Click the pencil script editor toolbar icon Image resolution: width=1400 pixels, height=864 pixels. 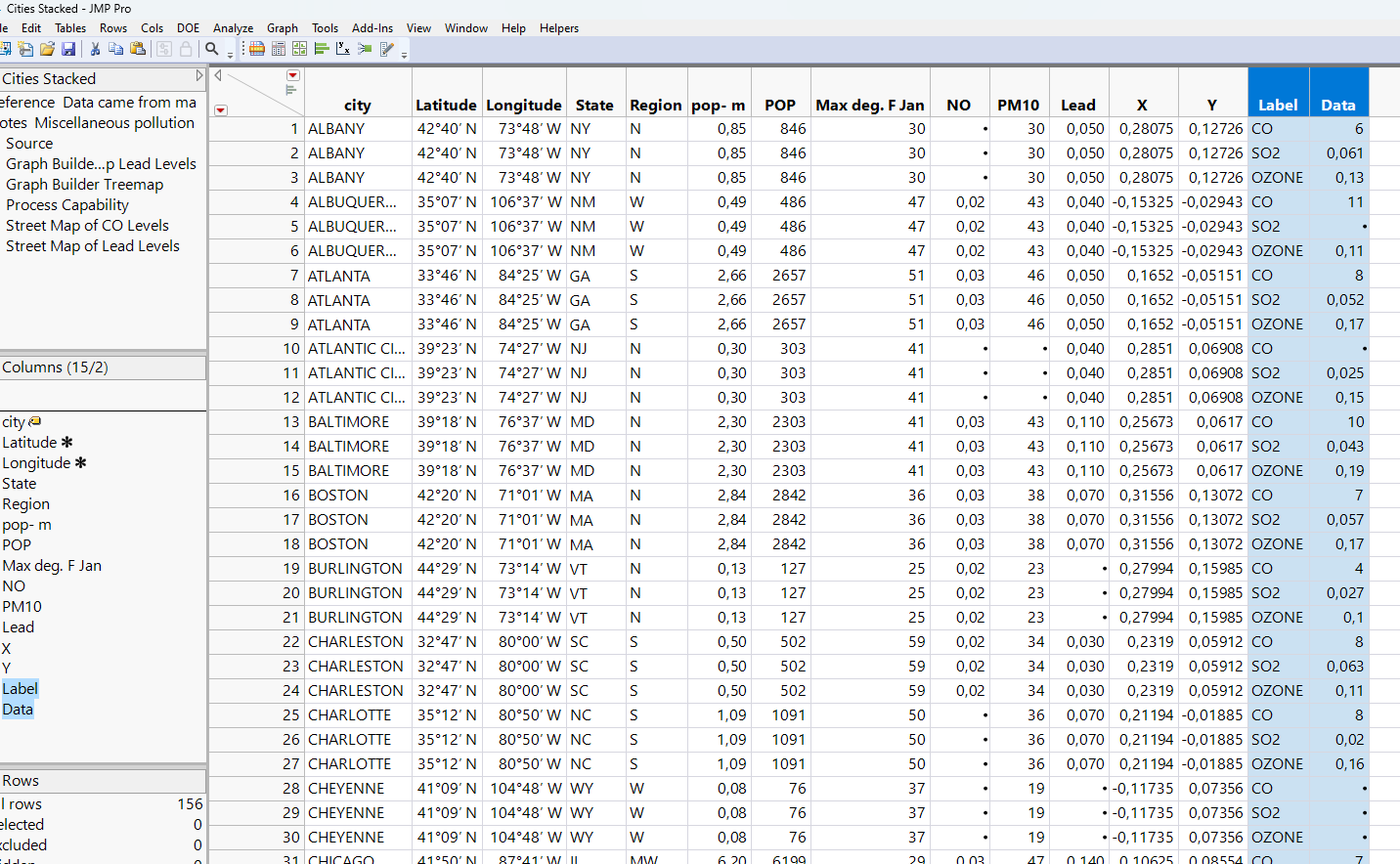tap(385, 49)
